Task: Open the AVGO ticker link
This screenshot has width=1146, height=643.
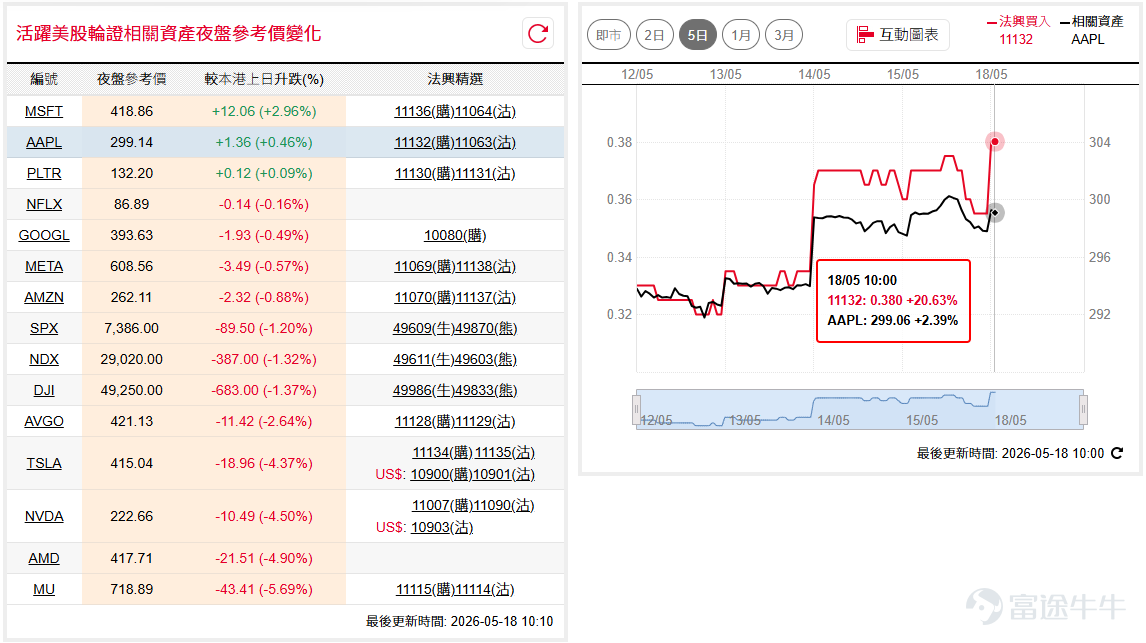Action: click(44, 422)
